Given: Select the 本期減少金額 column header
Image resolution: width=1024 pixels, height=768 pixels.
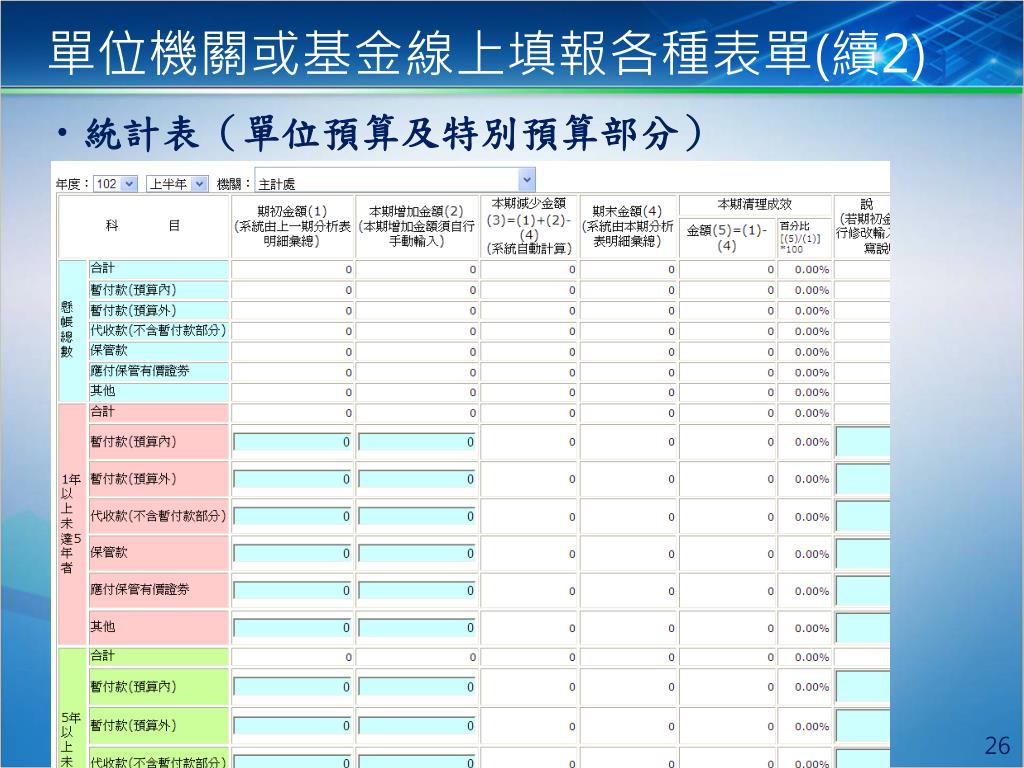Looking at the screenshot, I should tap(529, 226).
